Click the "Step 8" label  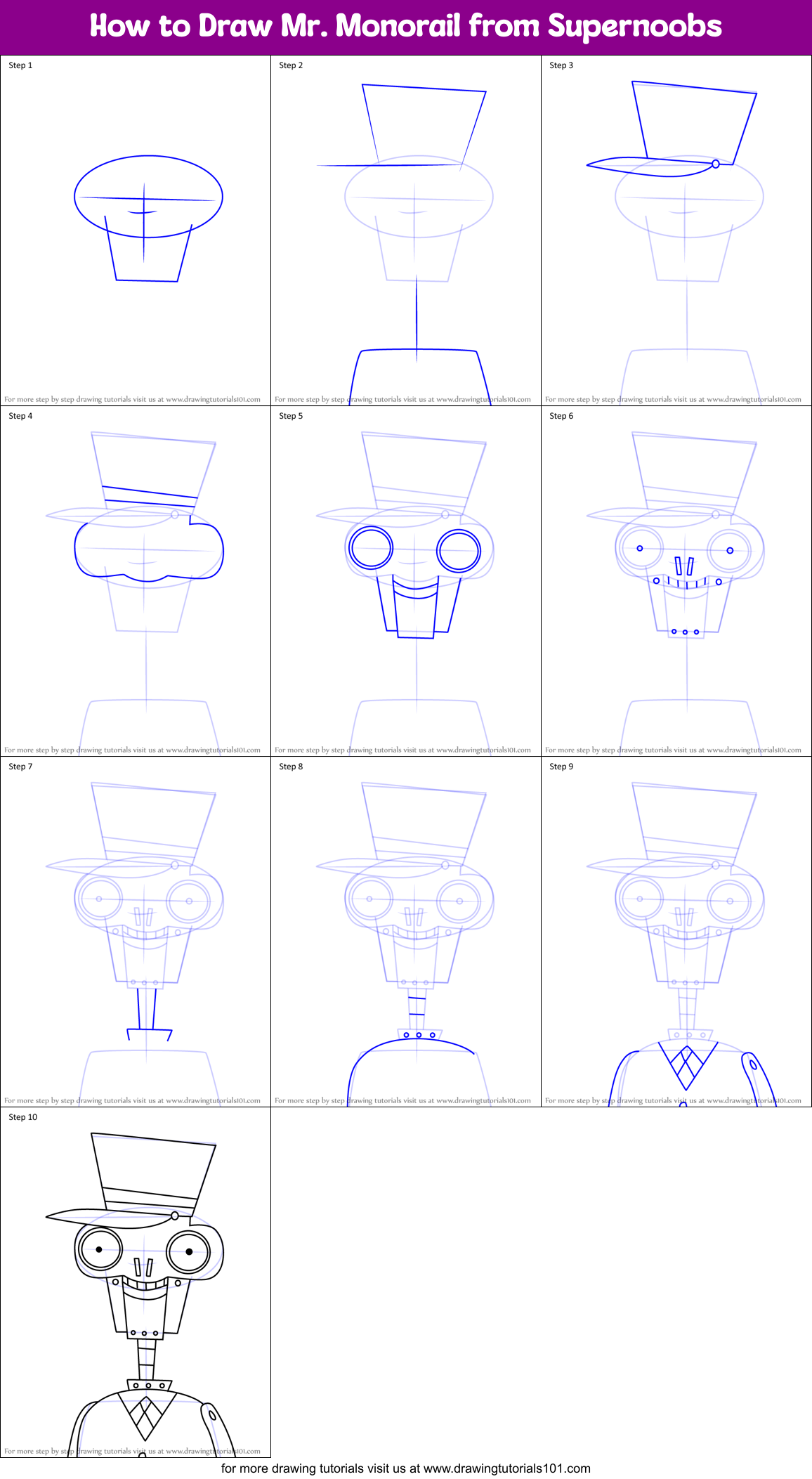point(291,767)
